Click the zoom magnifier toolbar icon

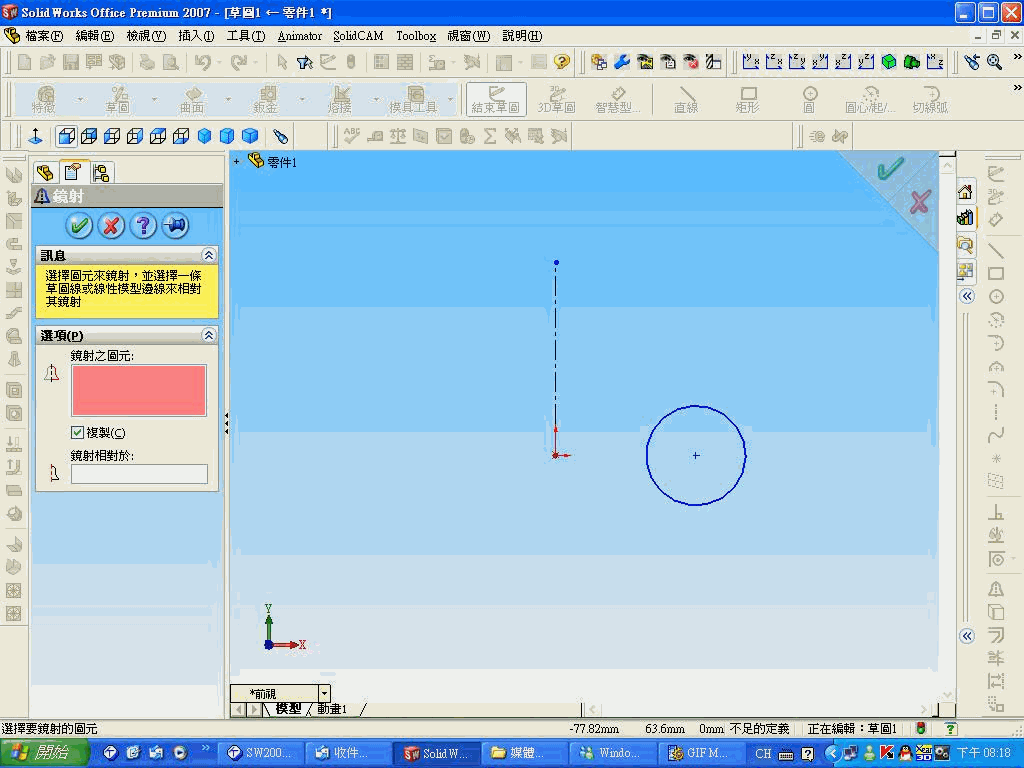pos(995,62)
